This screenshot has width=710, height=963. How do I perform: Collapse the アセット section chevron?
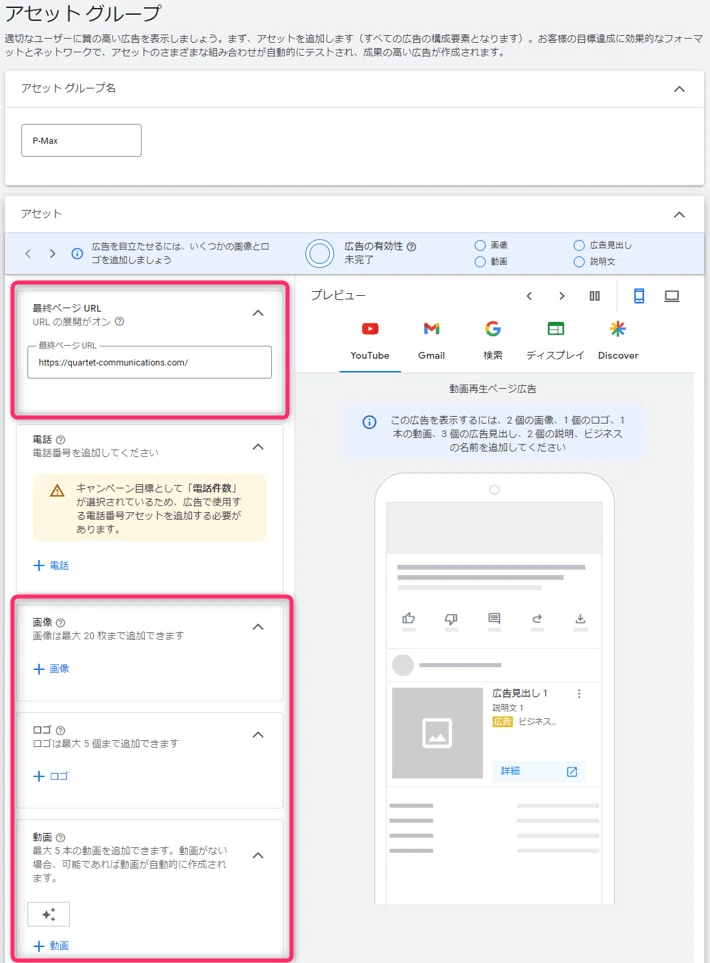coord(679,214)
